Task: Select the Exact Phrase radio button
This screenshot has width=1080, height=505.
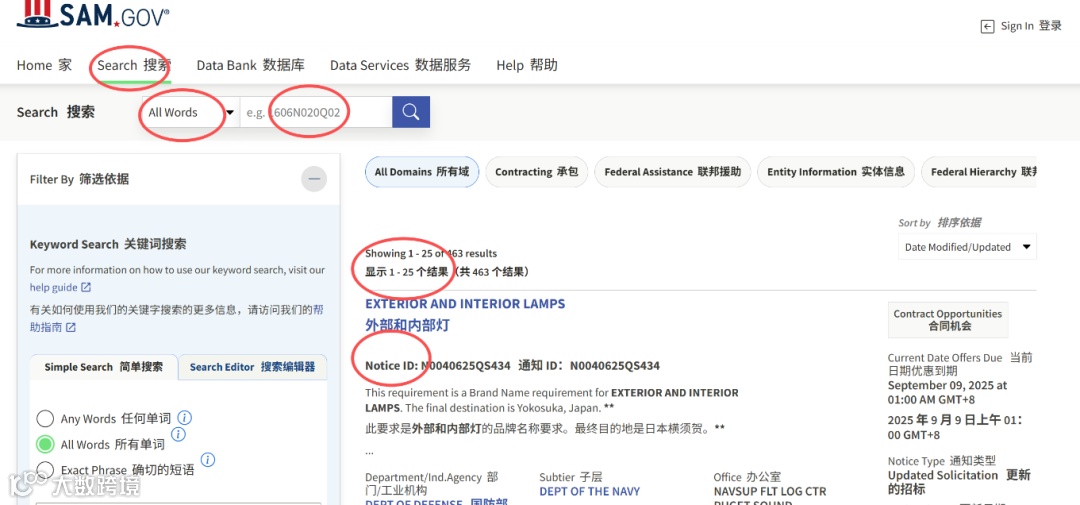Action: coord(45,469)
